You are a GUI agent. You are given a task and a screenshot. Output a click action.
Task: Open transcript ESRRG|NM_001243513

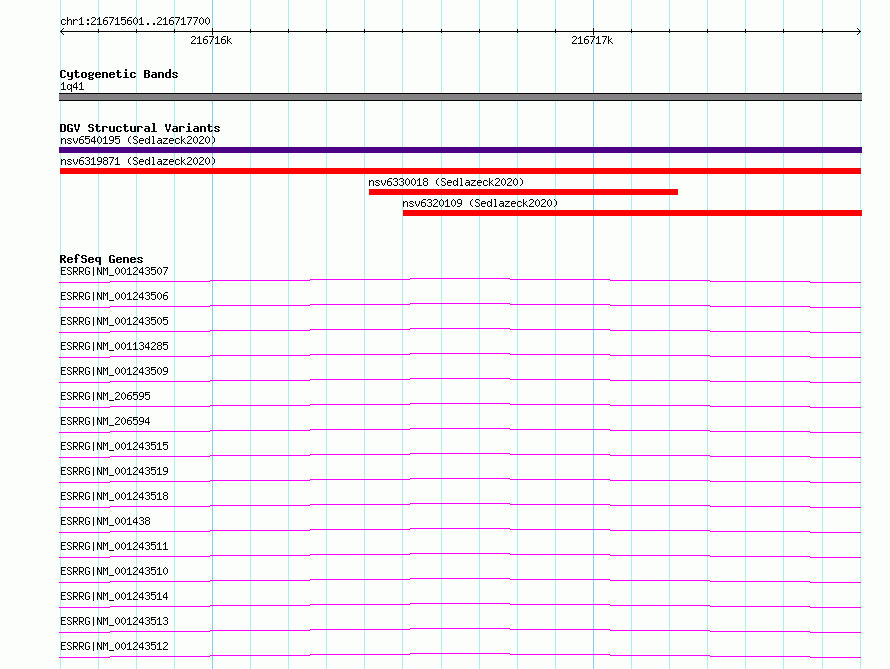click(x=114, y=621)
